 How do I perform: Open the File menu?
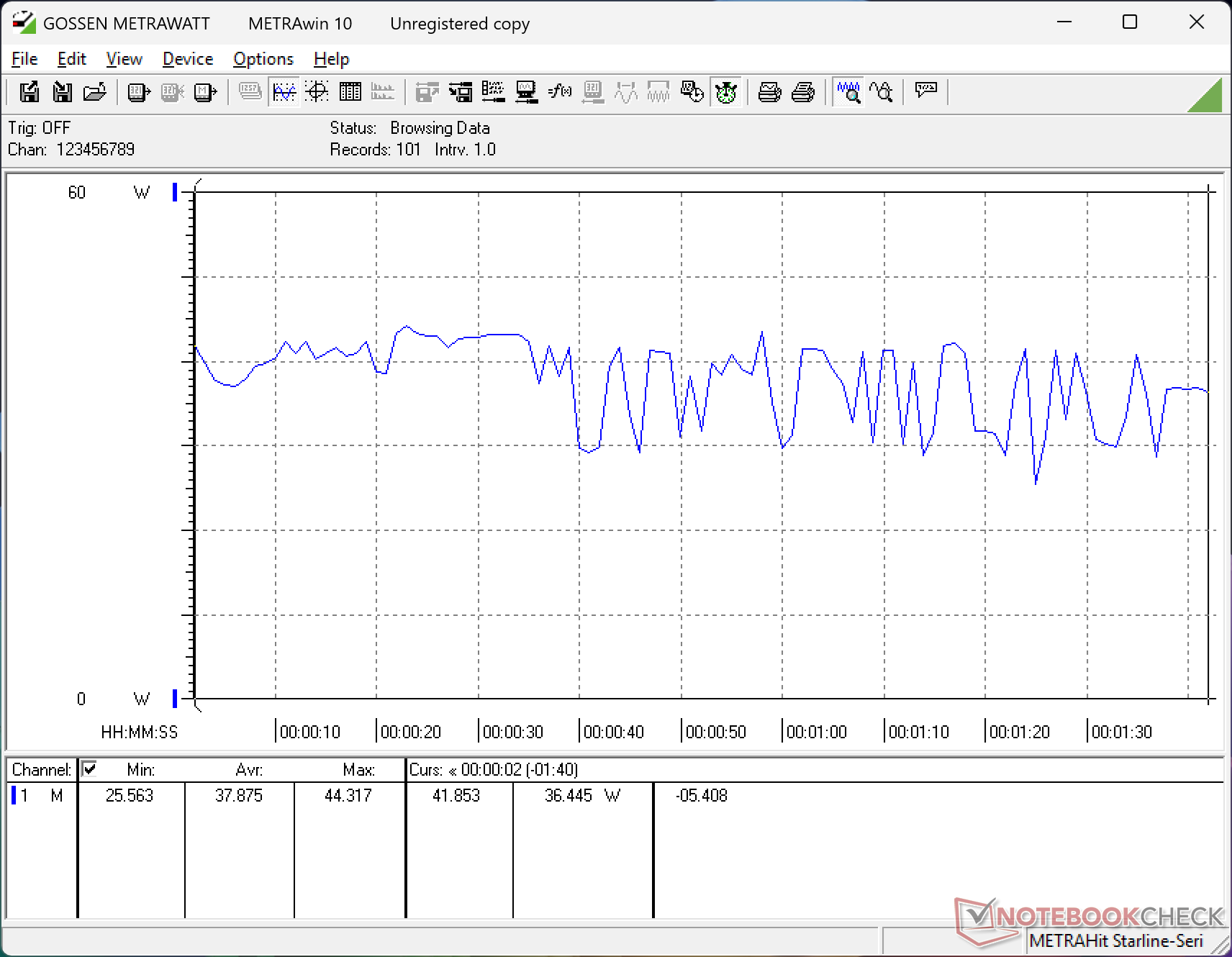(24, 59)
